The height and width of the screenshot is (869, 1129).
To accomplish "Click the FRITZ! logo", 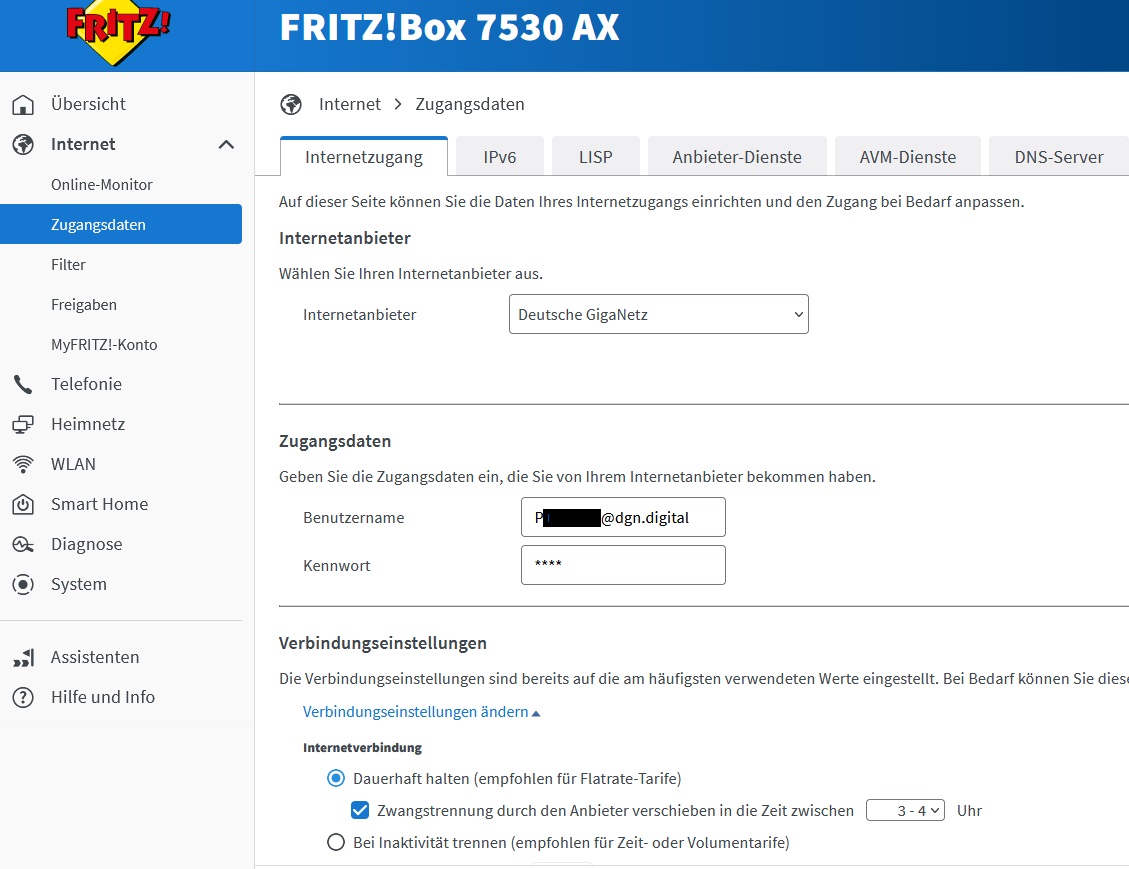I will click(117, 32).
